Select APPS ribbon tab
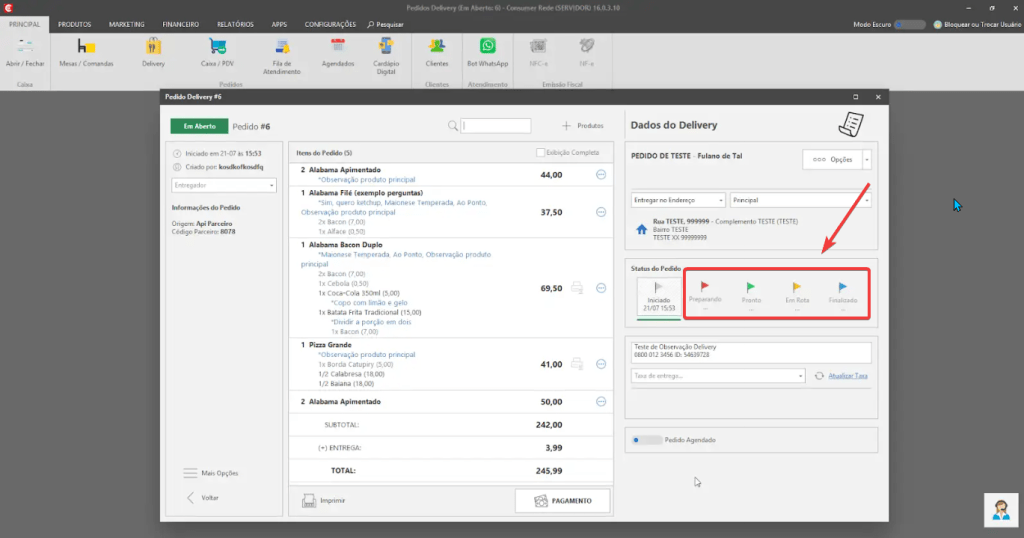 coord(279,24)
